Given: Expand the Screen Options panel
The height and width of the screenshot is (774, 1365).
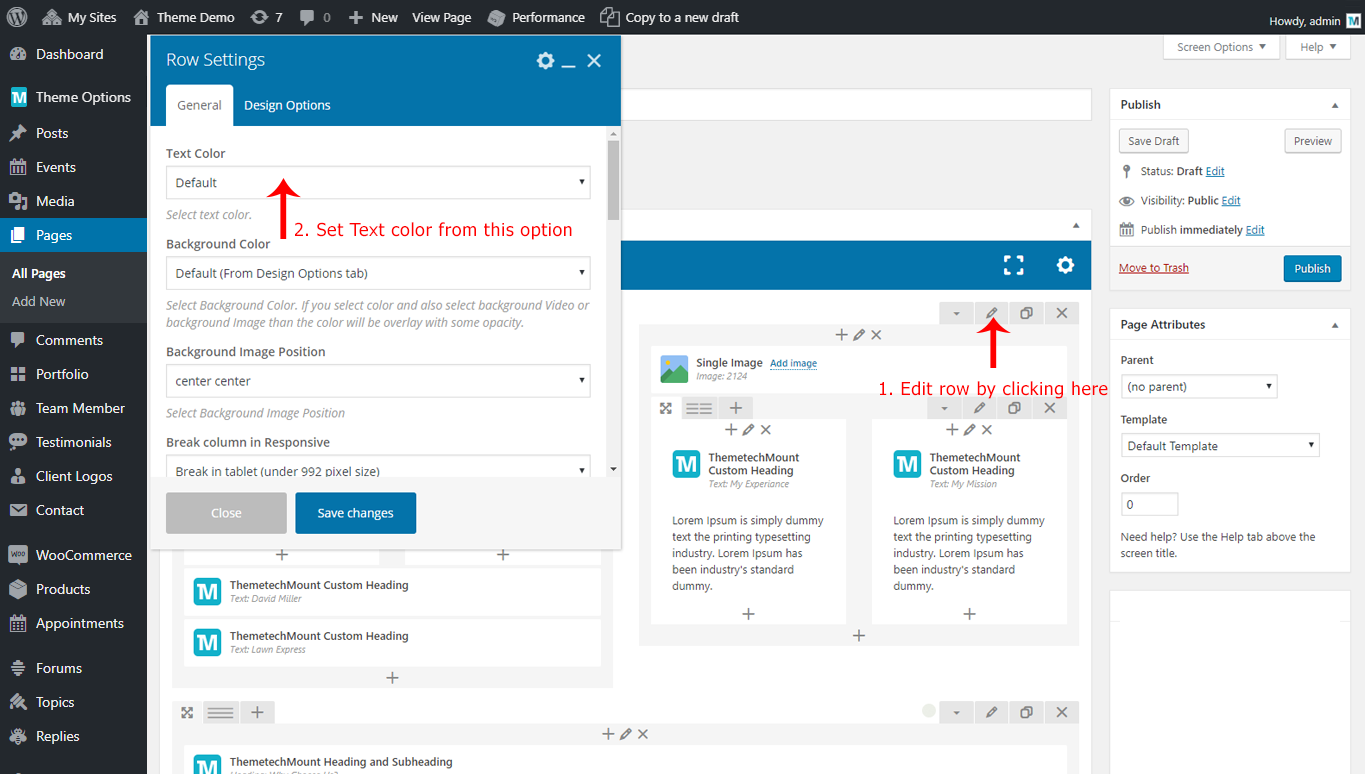Looking at the screenshot, I should tap(1220, 47).
